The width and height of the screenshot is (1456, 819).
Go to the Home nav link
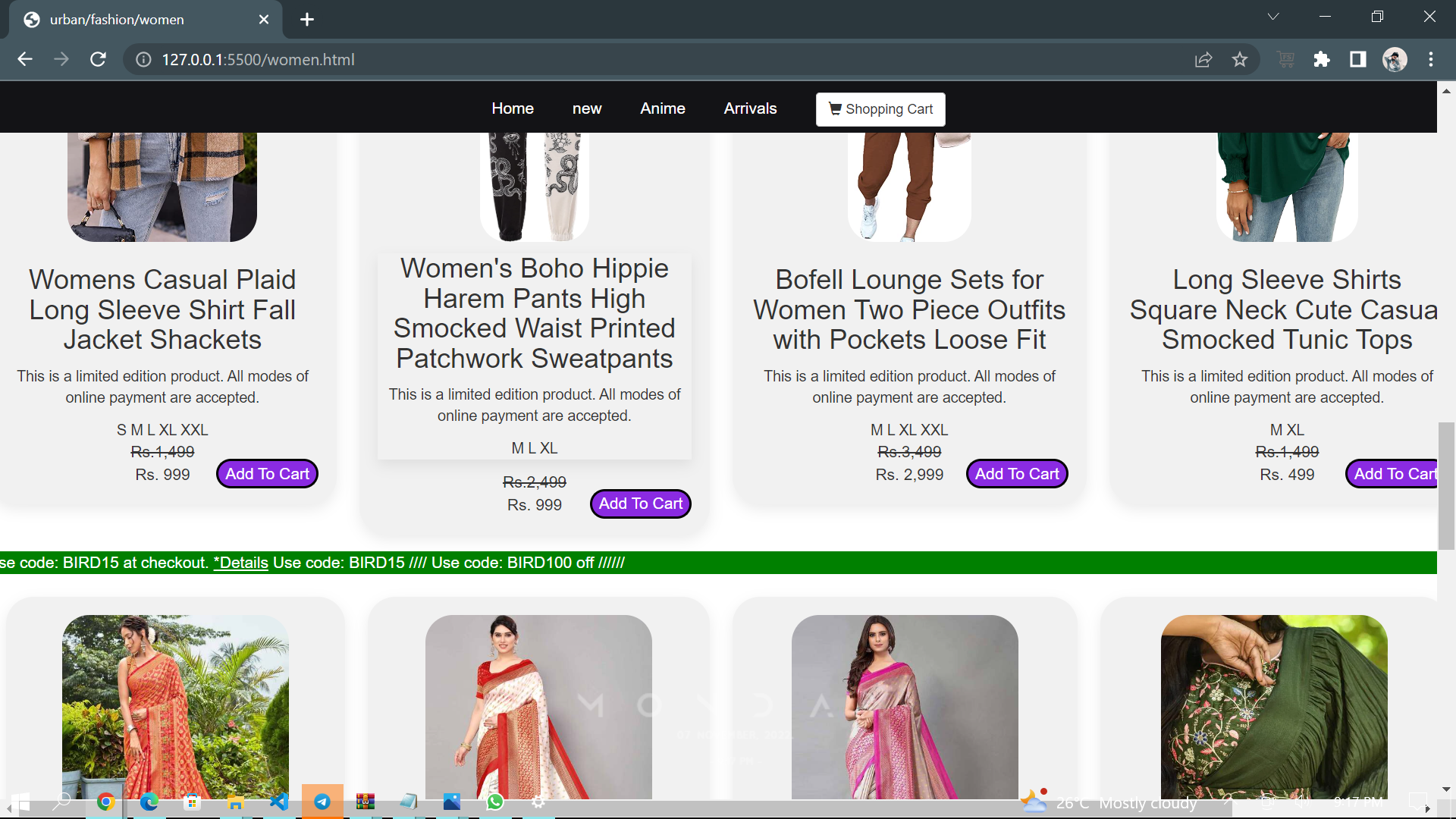pos(513,108)
